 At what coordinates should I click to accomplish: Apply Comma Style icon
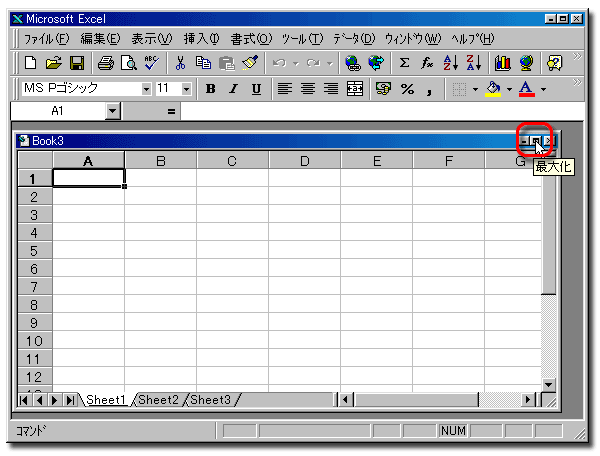430,89
